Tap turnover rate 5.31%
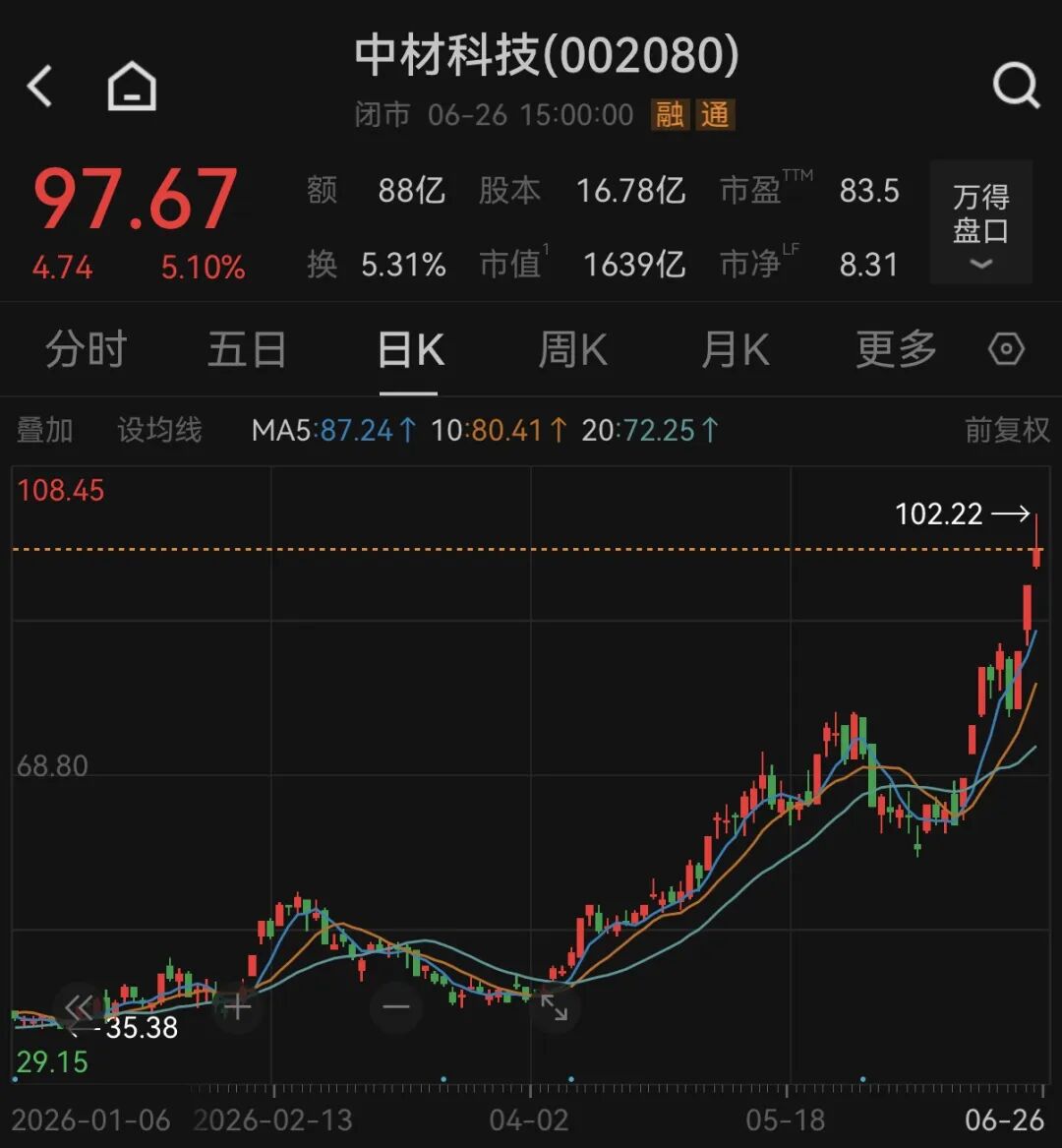Viewport: 1062px width, 1148px height. point(403,265)
